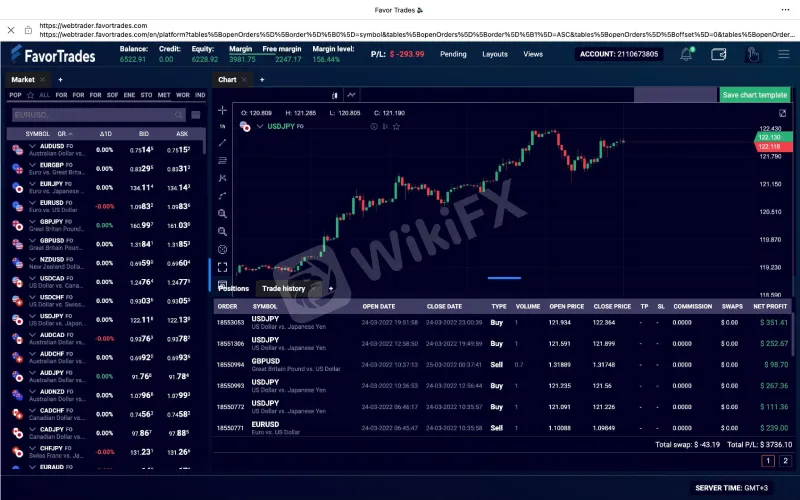800x500 pixels.
Task: Select the MET market category
Action: (x=164, y=95)
